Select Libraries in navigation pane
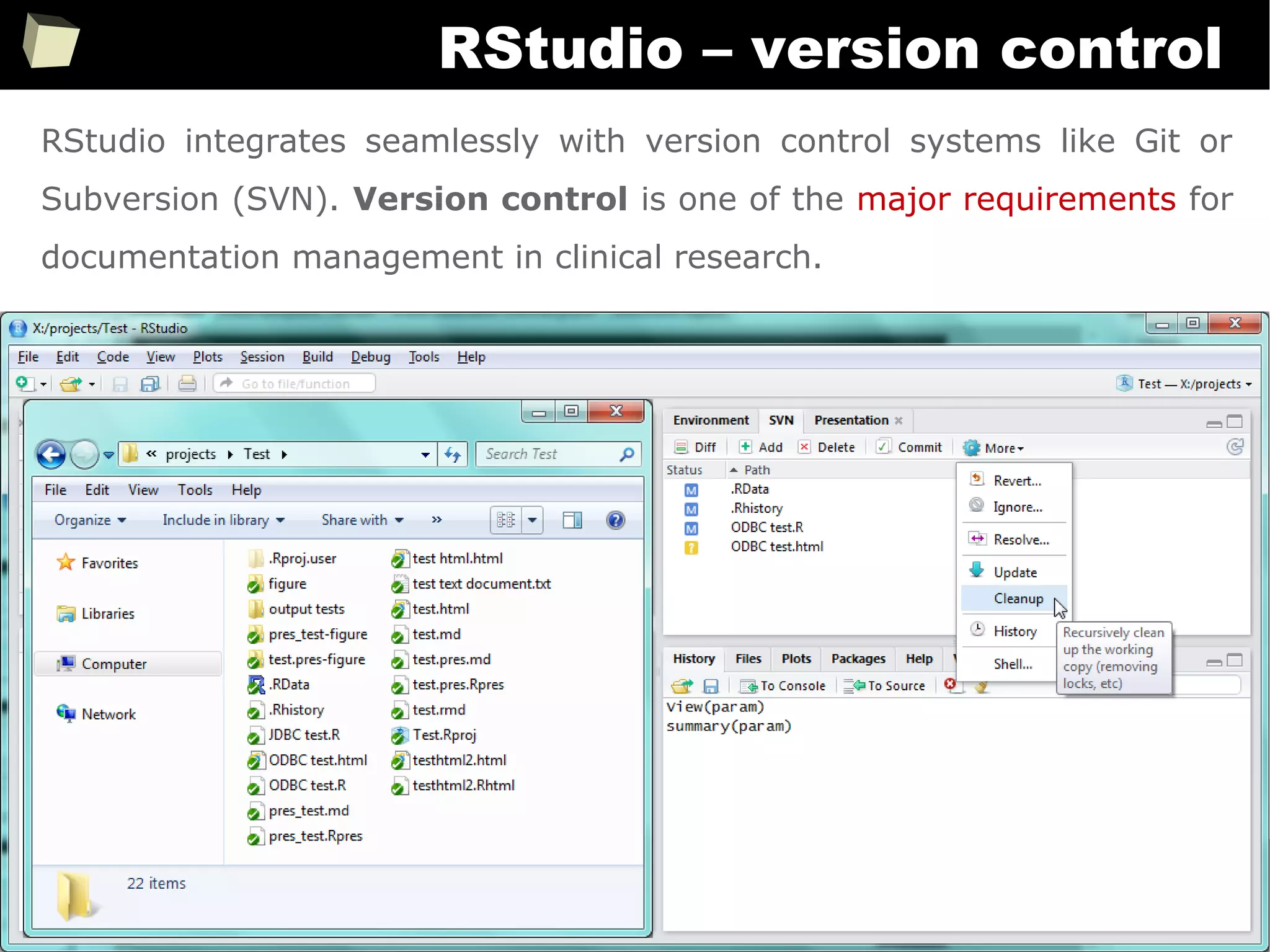 click(96, 613)
